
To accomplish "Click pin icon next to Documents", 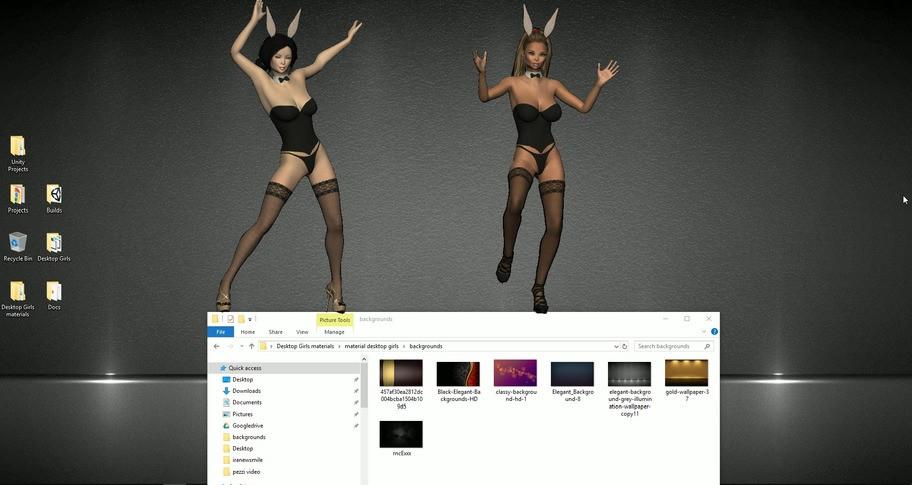I will coord(356,402).
